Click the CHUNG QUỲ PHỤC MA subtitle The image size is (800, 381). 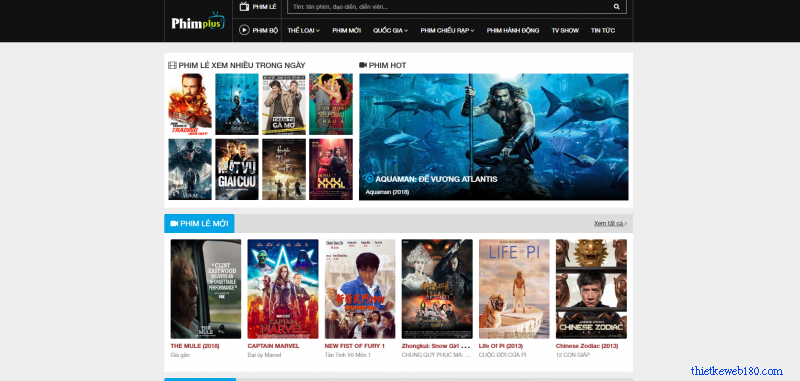tap(436, 355)
